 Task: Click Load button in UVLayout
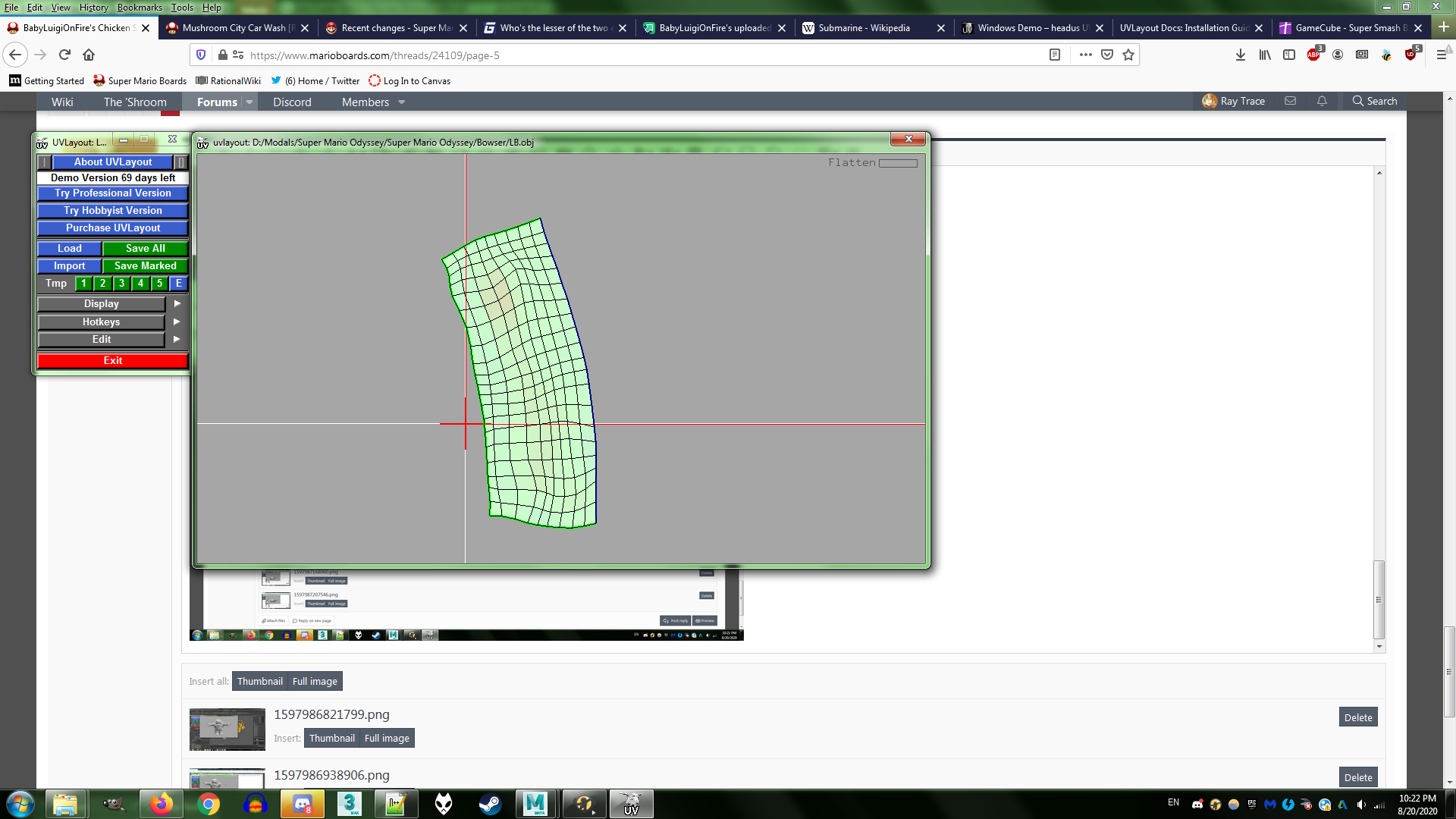(69, 248)
